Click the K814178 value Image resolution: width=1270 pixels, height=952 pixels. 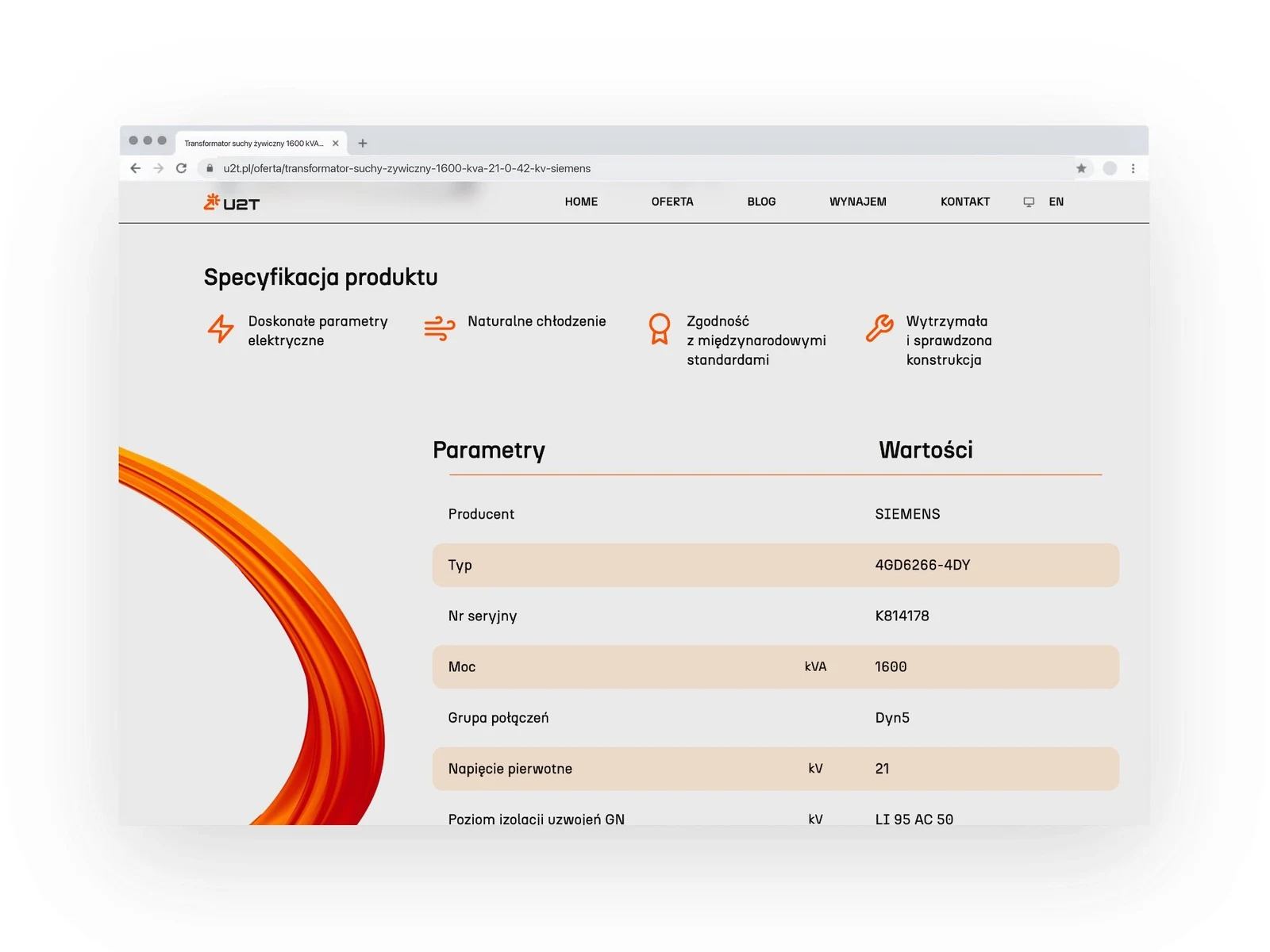coord(902,616)
